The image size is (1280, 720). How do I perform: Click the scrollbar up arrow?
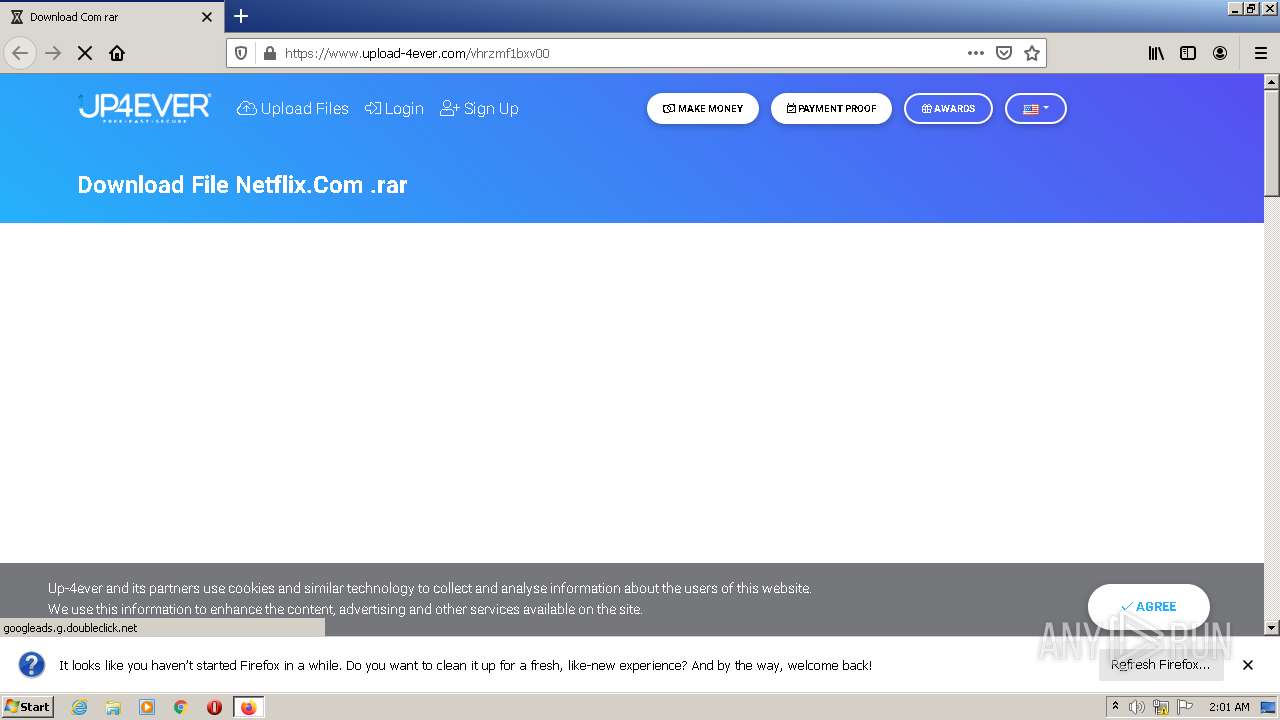(1272, 82)
